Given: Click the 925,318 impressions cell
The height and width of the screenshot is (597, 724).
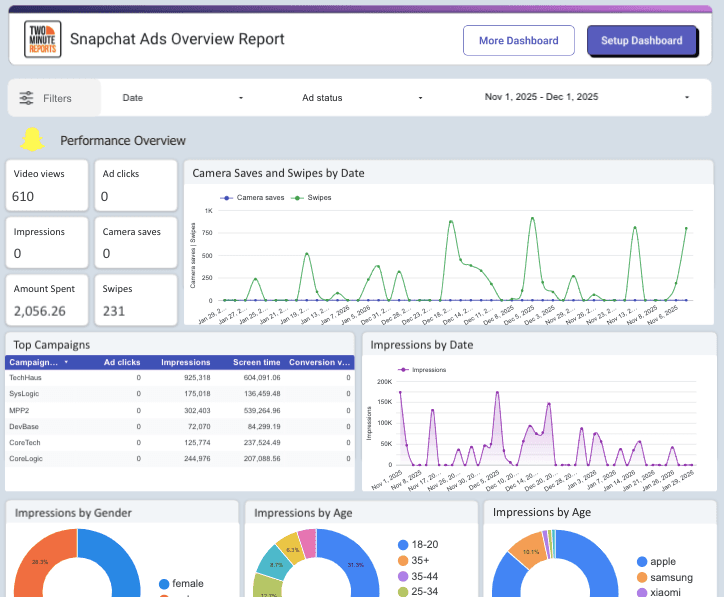Looking at the screenshot, I should [197, 378].
